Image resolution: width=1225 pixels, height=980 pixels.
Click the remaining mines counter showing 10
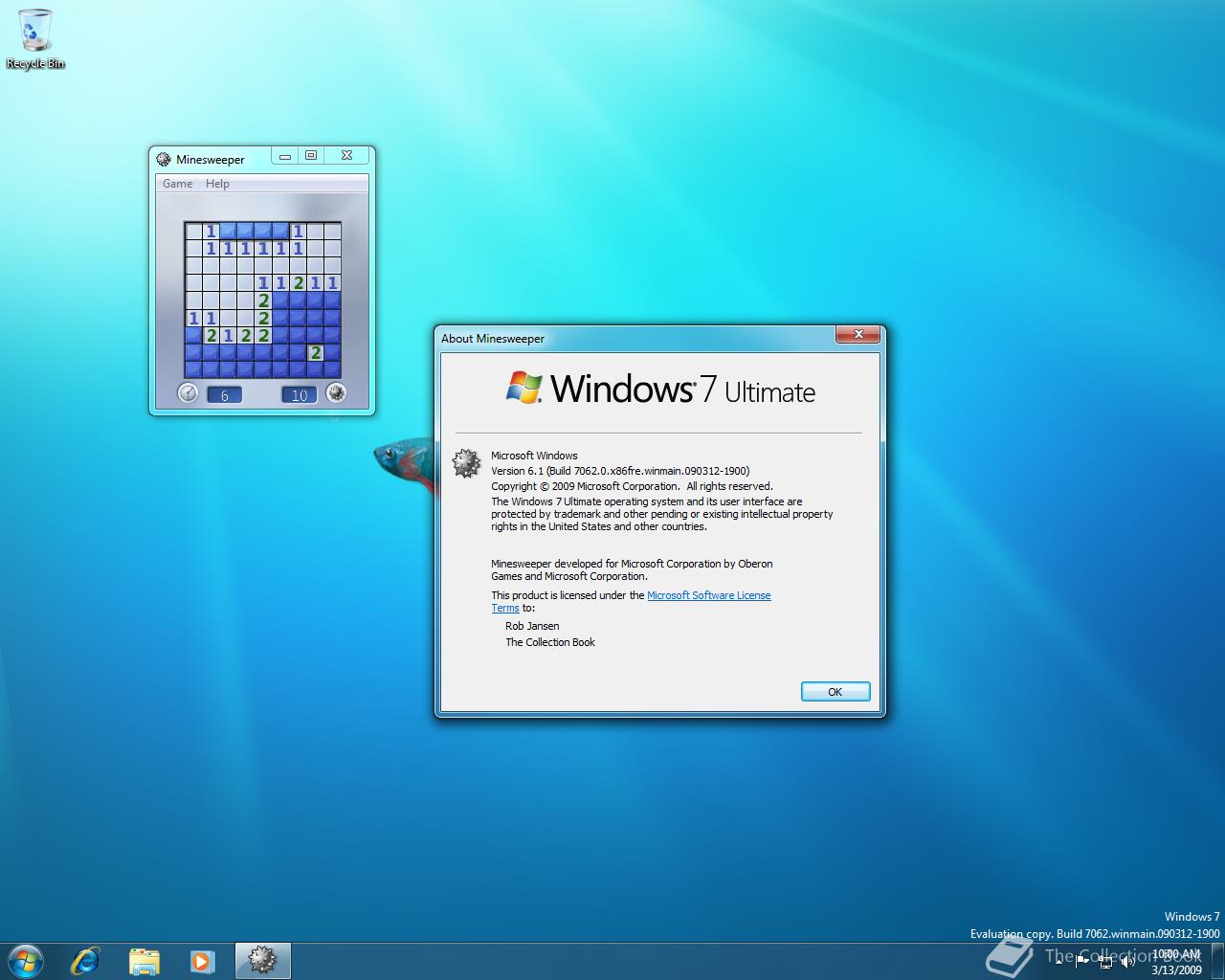tap(300, 394)
